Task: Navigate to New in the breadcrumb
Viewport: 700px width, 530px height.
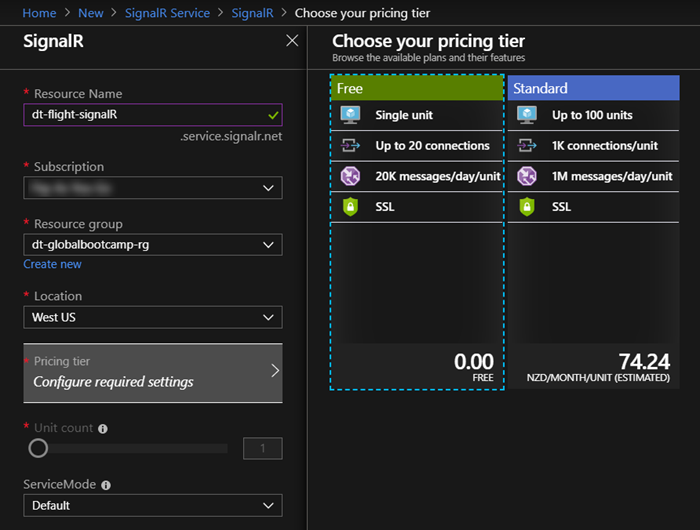Action: point(91,13)
